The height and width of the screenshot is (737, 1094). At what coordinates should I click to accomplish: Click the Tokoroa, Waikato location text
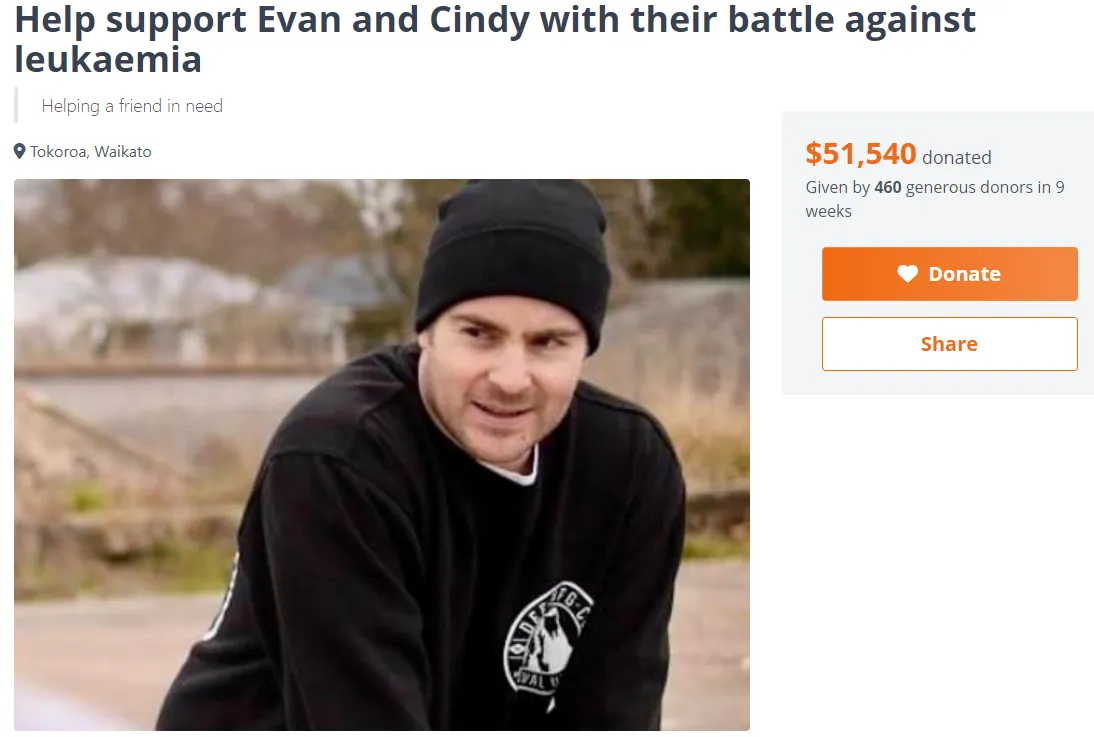pos(91,151)
